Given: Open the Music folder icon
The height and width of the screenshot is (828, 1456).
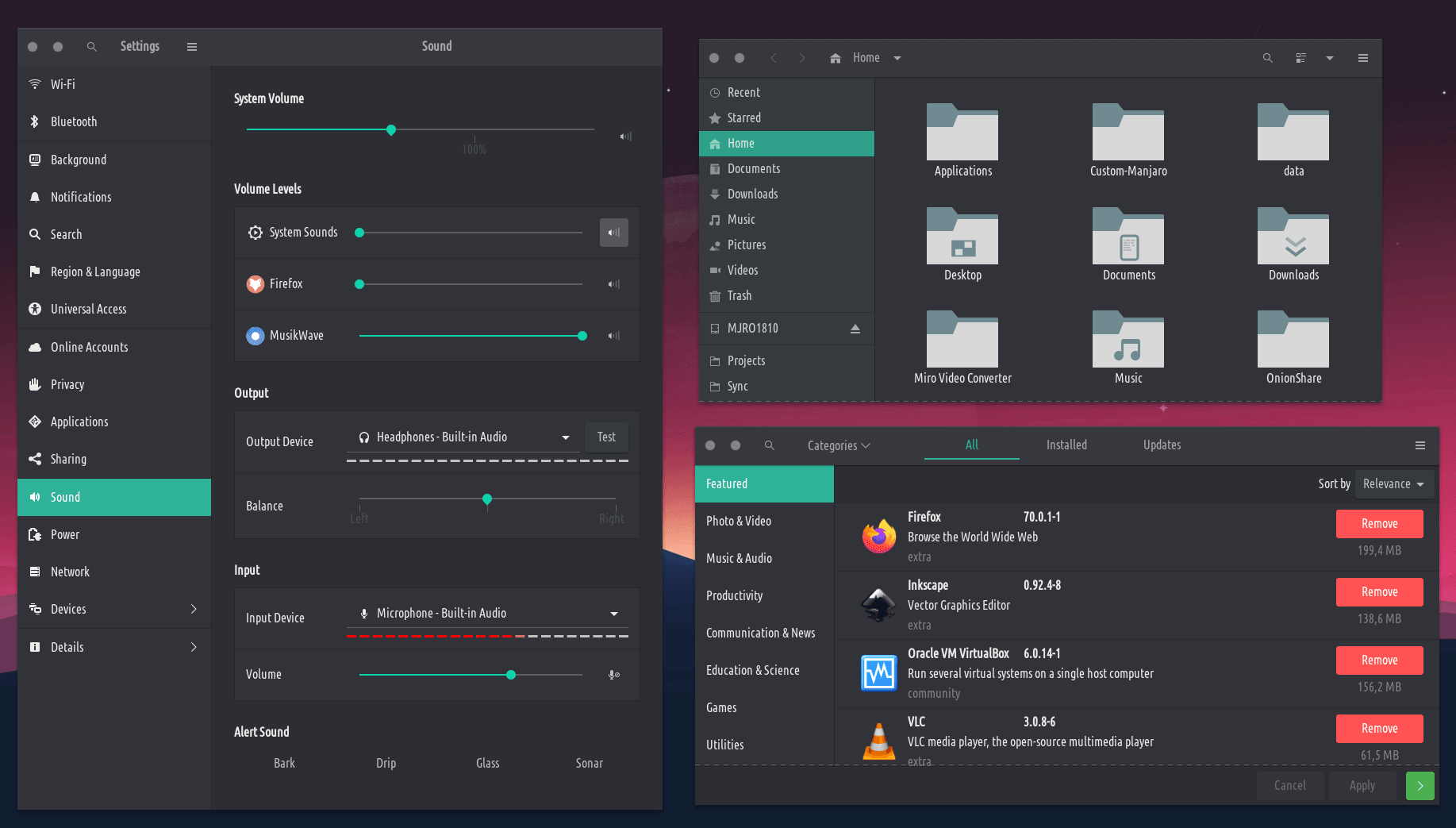Looking at the screenshot, I should coord(1128,341).
